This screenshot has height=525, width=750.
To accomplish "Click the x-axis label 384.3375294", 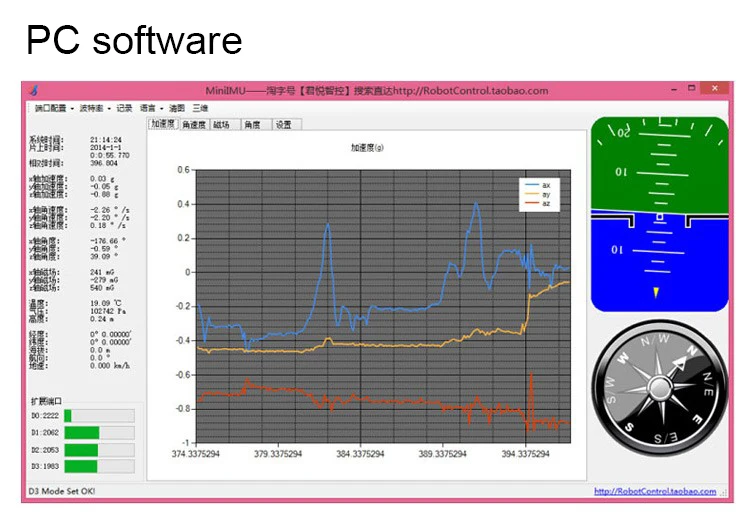I will click(360, 454).
